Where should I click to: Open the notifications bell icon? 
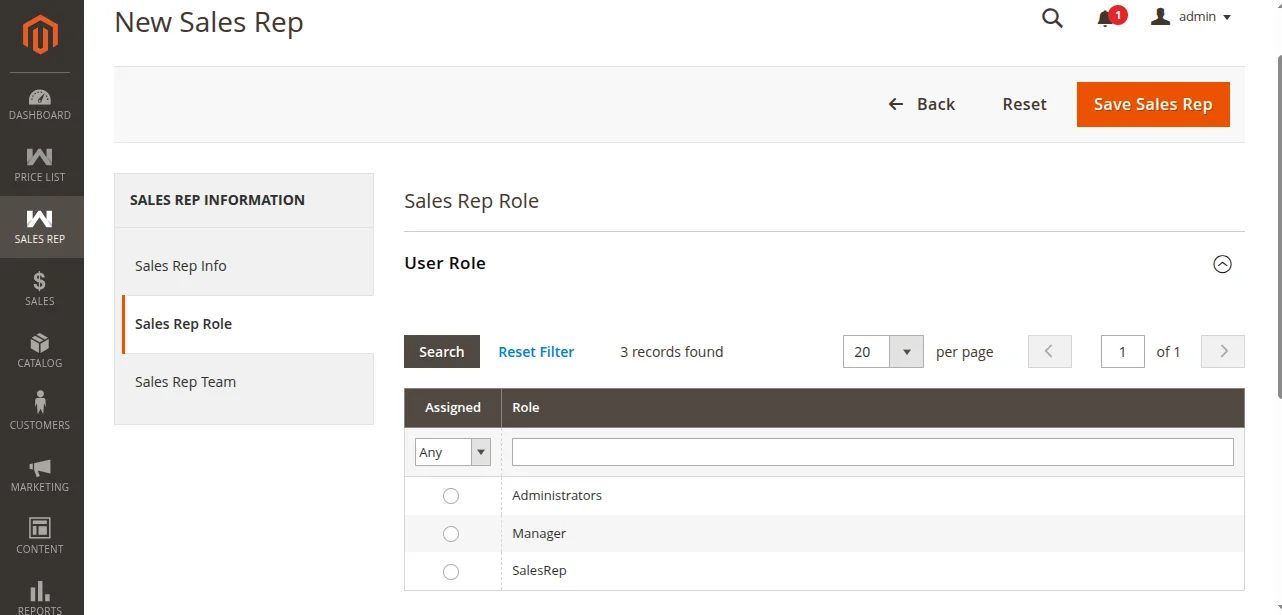pyautogui.click(x=1106, y=18)
